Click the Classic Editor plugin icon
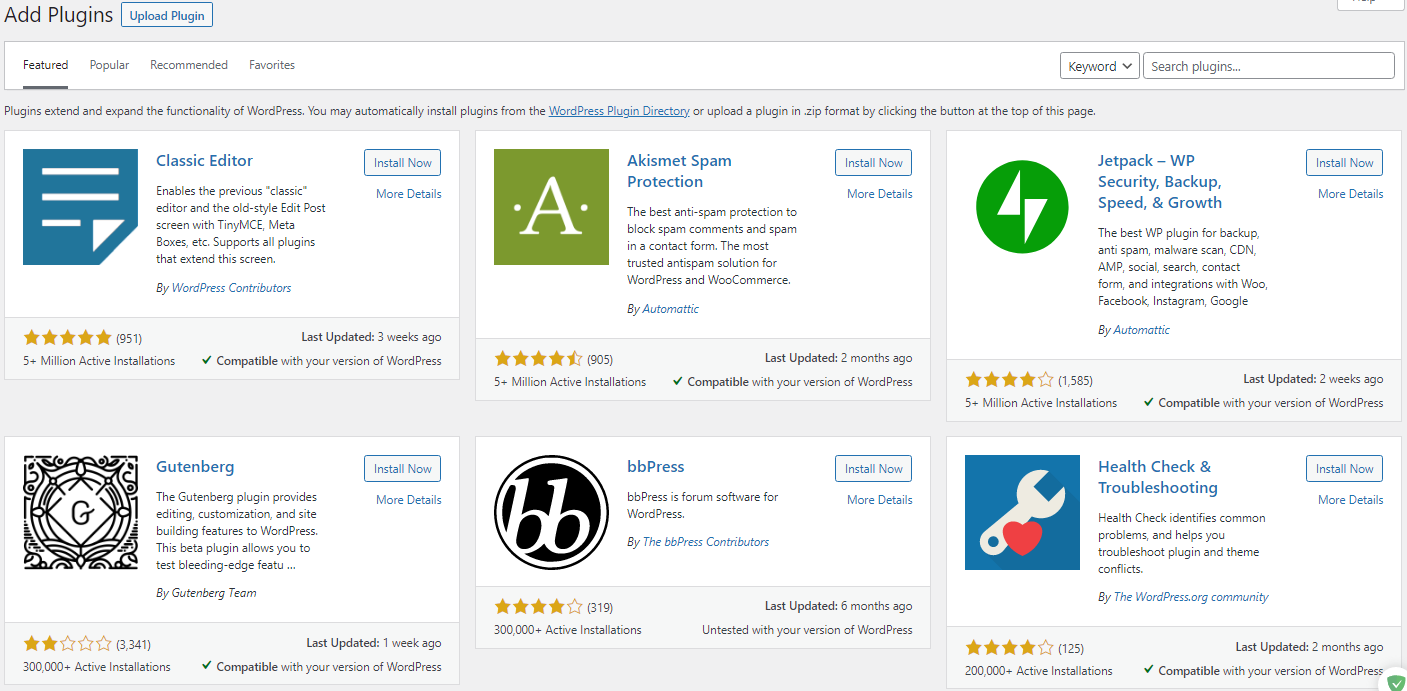Image resolution: width=1407 pixels, height=691 pixels. pyautogui.click(x=80, y=207)
